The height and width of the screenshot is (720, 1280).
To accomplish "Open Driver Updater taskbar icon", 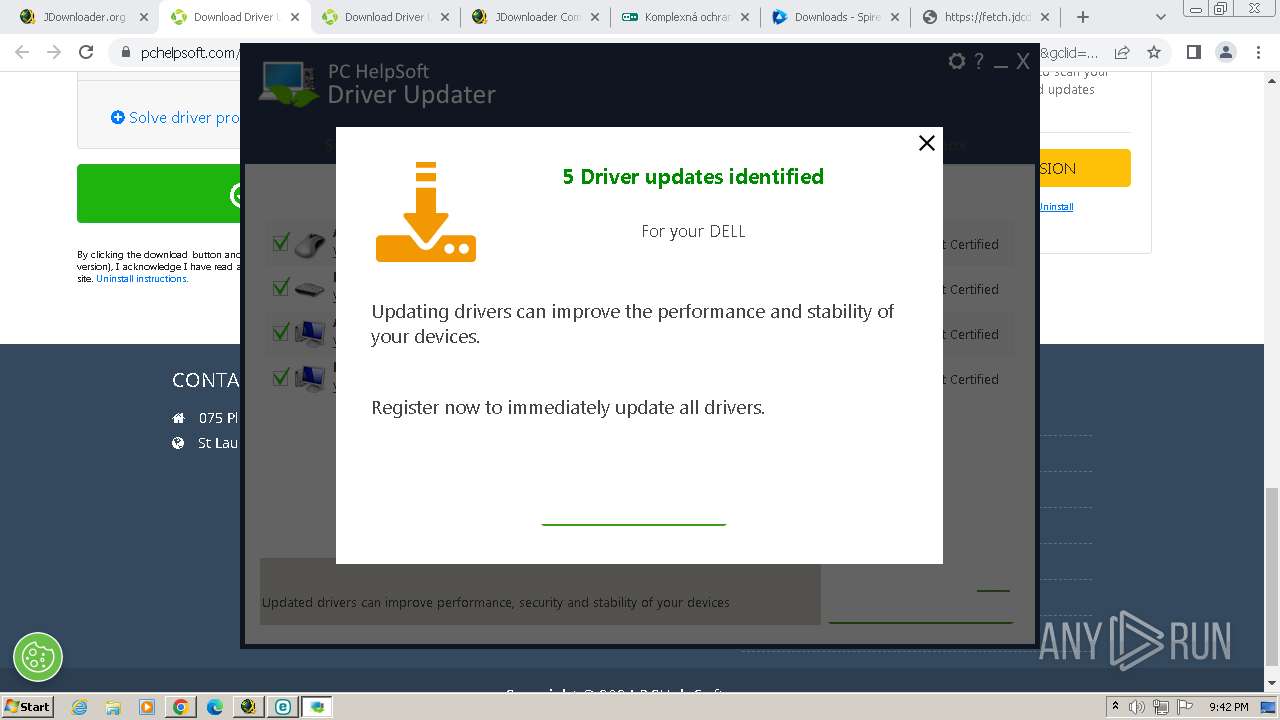I will point(317,707).
